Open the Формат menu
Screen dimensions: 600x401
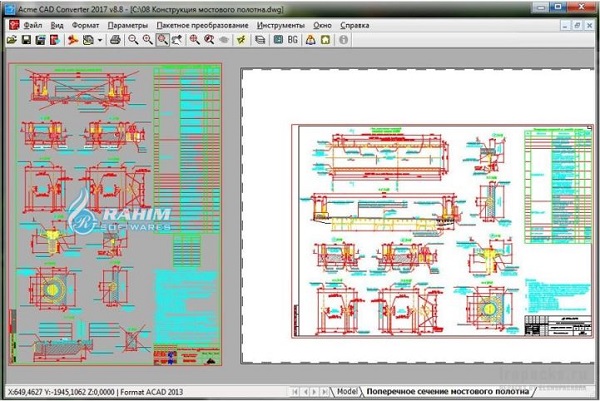point(86,23)
